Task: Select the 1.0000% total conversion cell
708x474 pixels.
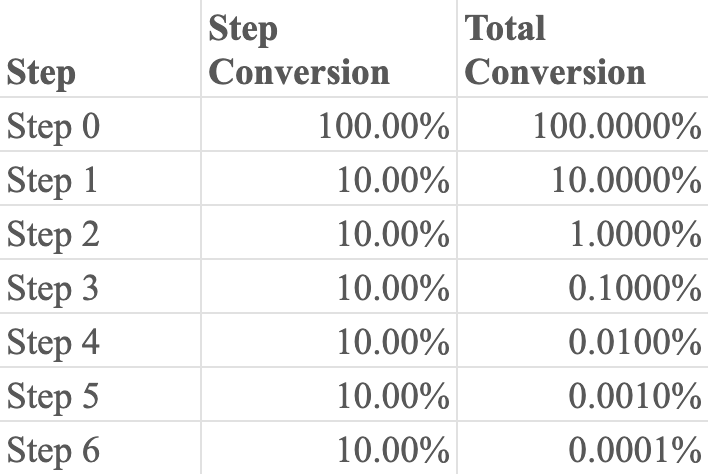Action: pyautogui.click(x=634, y=235)
